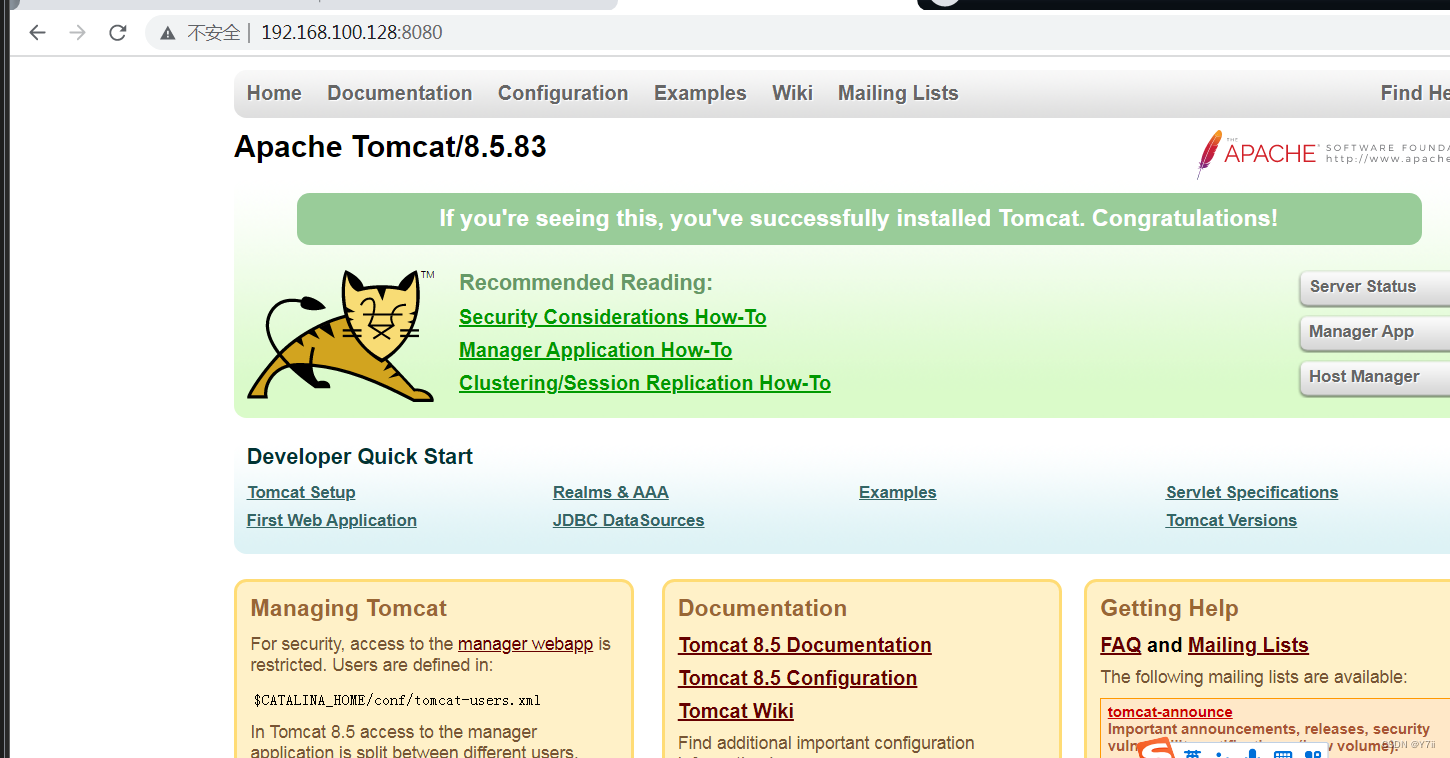This screenshot has width=1450, height=758.
Task: Open the Tomcat 8.5 Configuration link
Action: [797, 678]
